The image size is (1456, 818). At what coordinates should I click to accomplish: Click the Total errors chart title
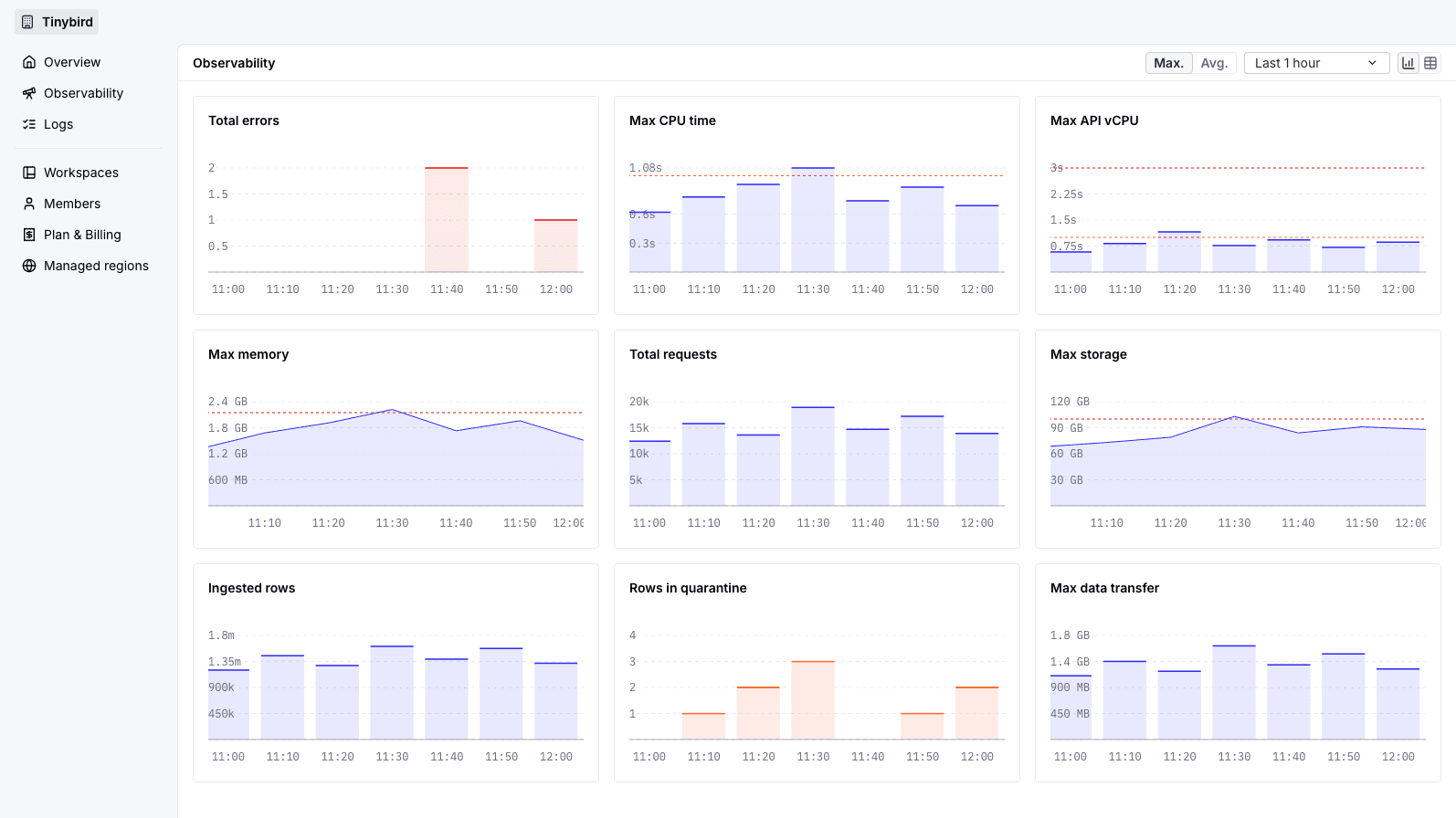244,121
